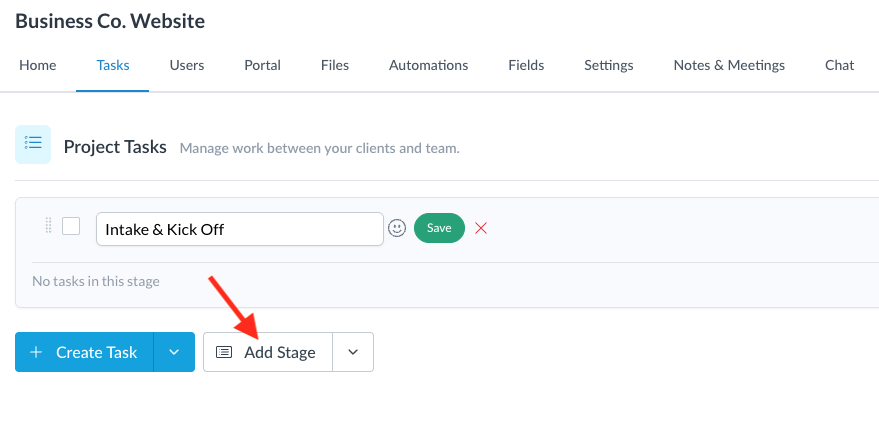The image size is (879, 428).
Task: Expand the Add Stage dropdown arrow
Action: pyautogui.click(x=353, y=352)
